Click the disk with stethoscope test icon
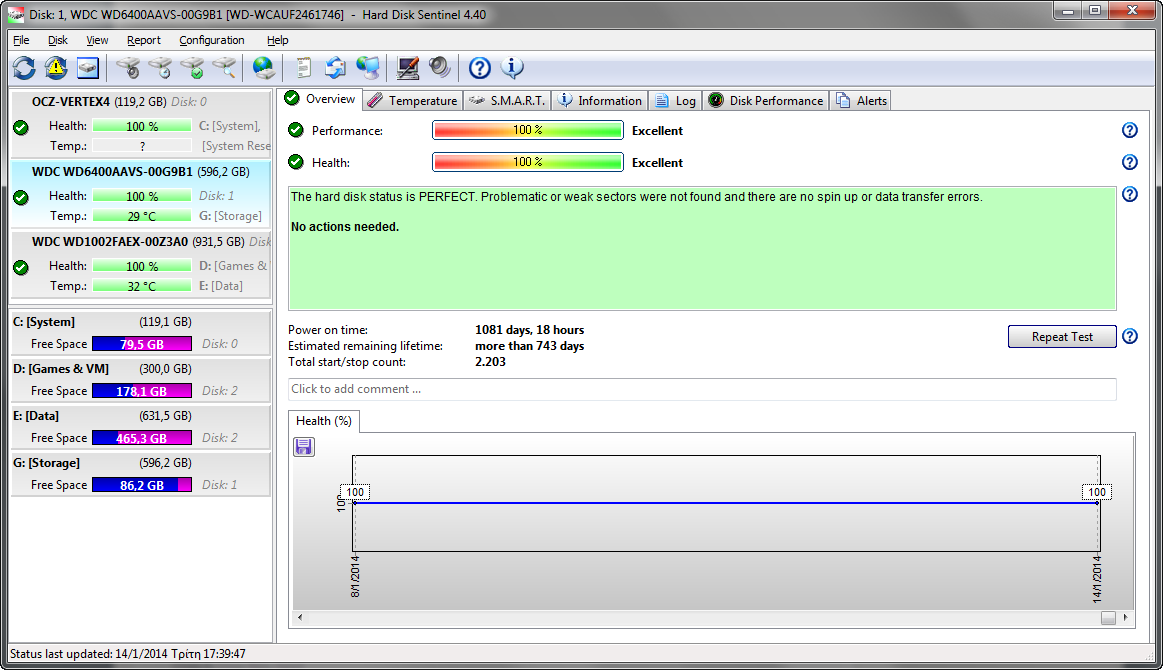Image resolution: width=1163 pixels, height=670 pixels. click(x=128, y=68)
